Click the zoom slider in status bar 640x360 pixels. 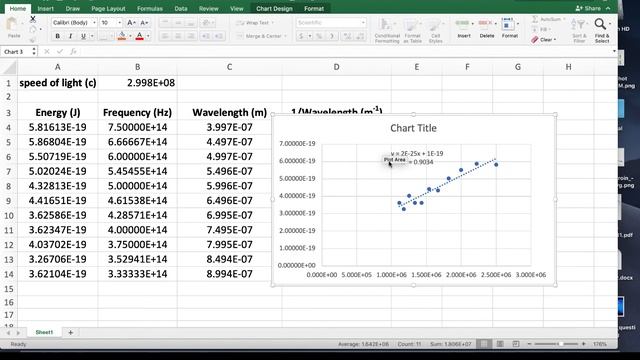click(x=557, y=344)
